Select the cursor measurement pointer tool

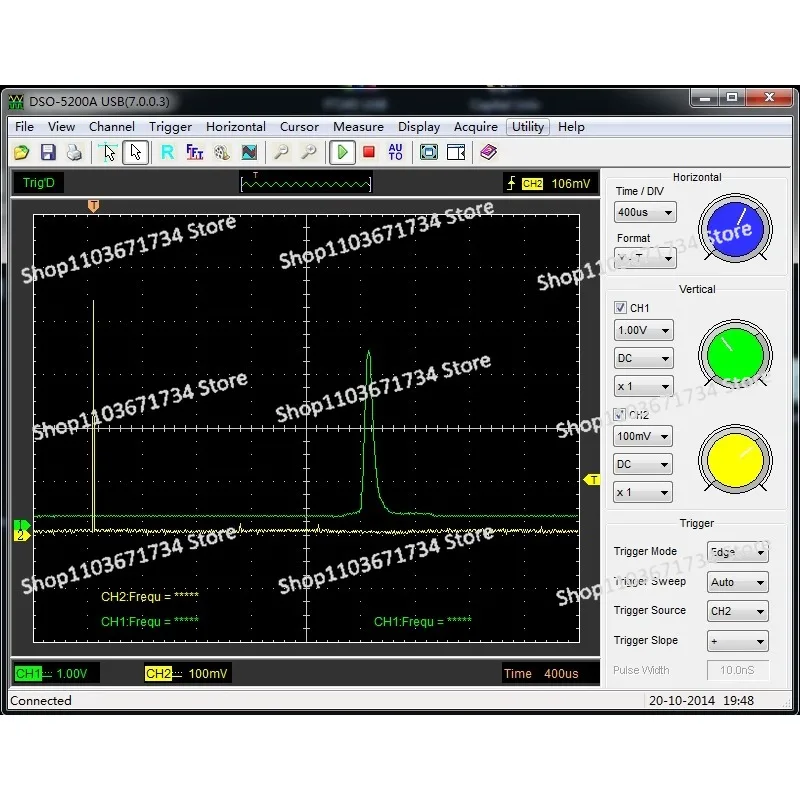tap(109, 152)
